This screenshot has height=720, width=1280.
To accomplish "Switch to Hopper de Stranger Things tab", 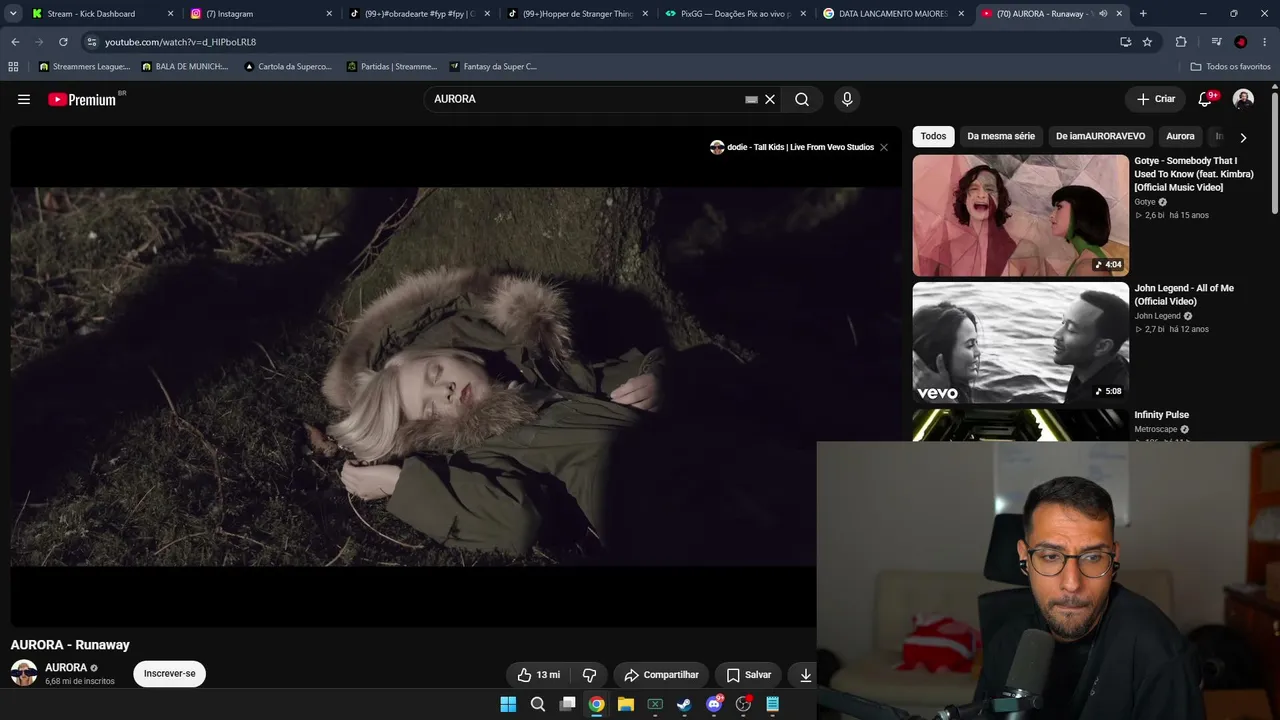I will click(x=578, y=14).
